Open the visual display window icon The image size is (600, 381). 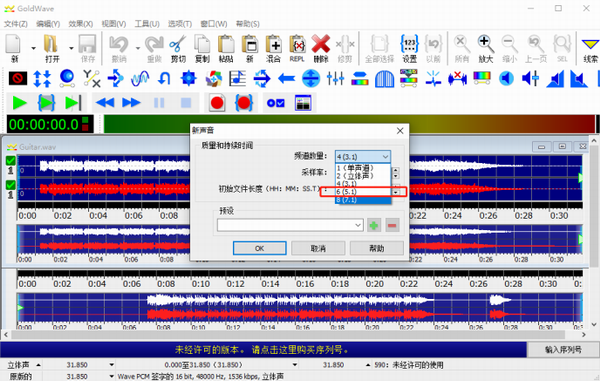(303, 103)
